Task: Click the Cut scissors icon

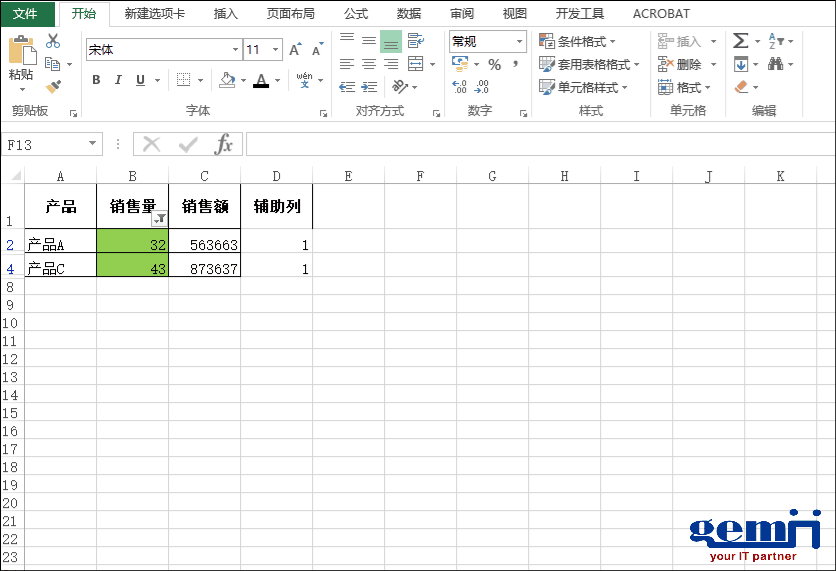Action: (x=53, y=41)
